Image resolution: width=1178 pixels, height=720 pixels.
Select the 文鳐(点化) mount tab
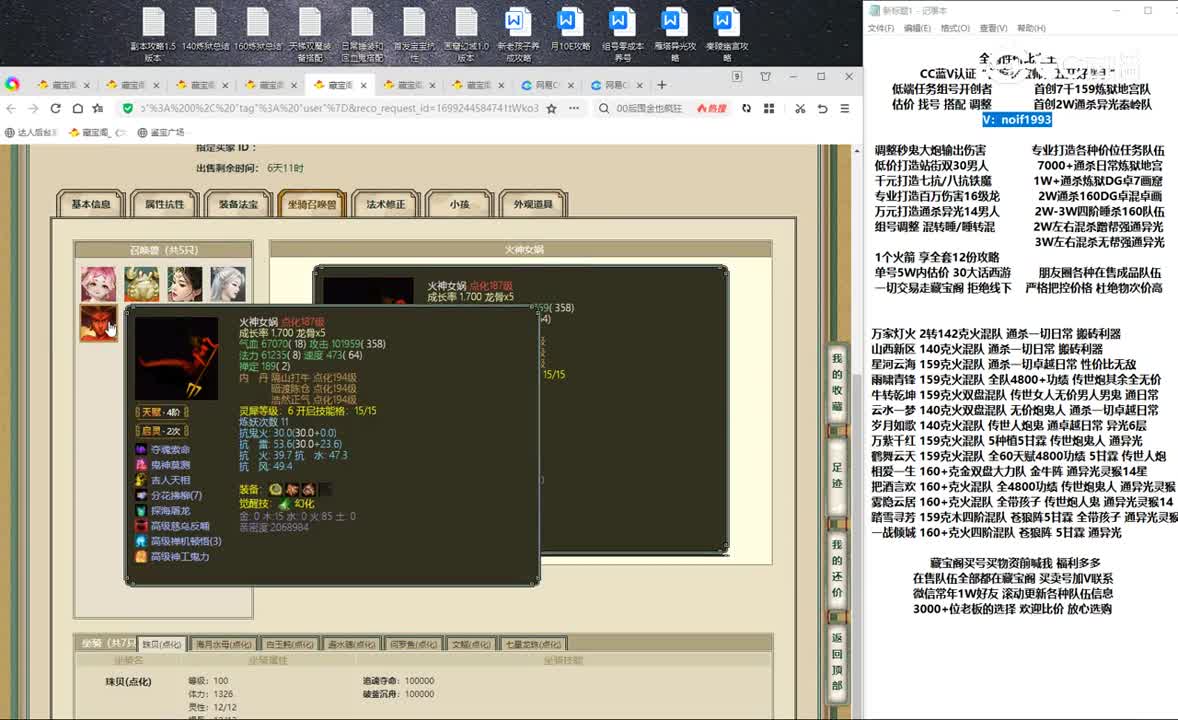tap(471, 644)
